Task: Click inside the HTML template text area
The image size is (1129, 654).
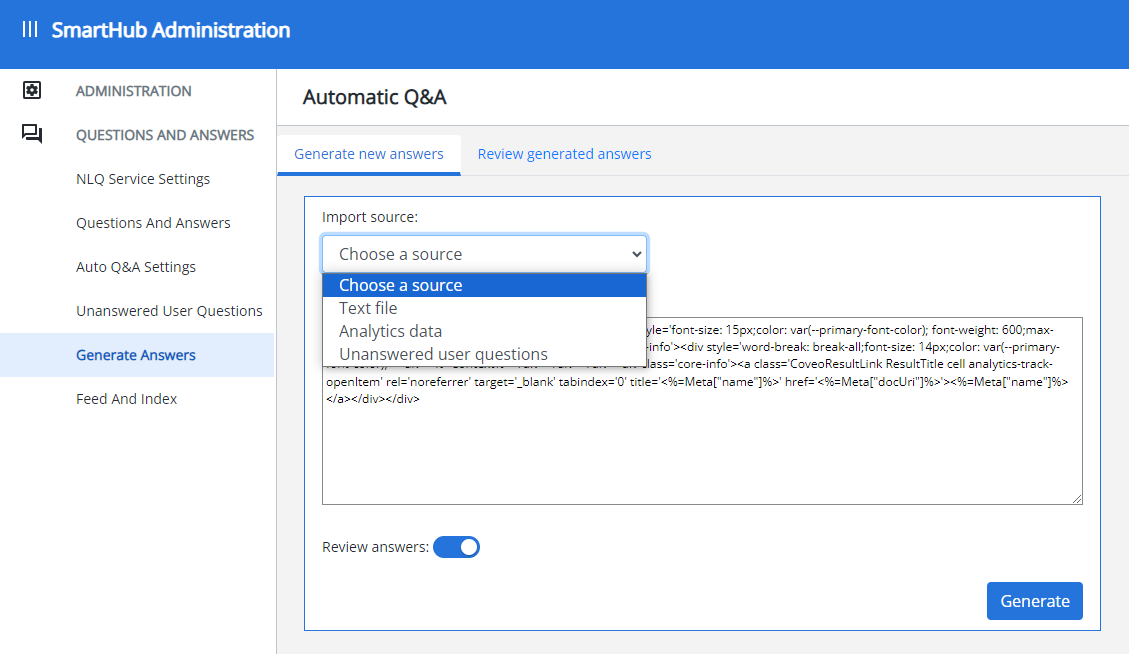Action: 700,450
